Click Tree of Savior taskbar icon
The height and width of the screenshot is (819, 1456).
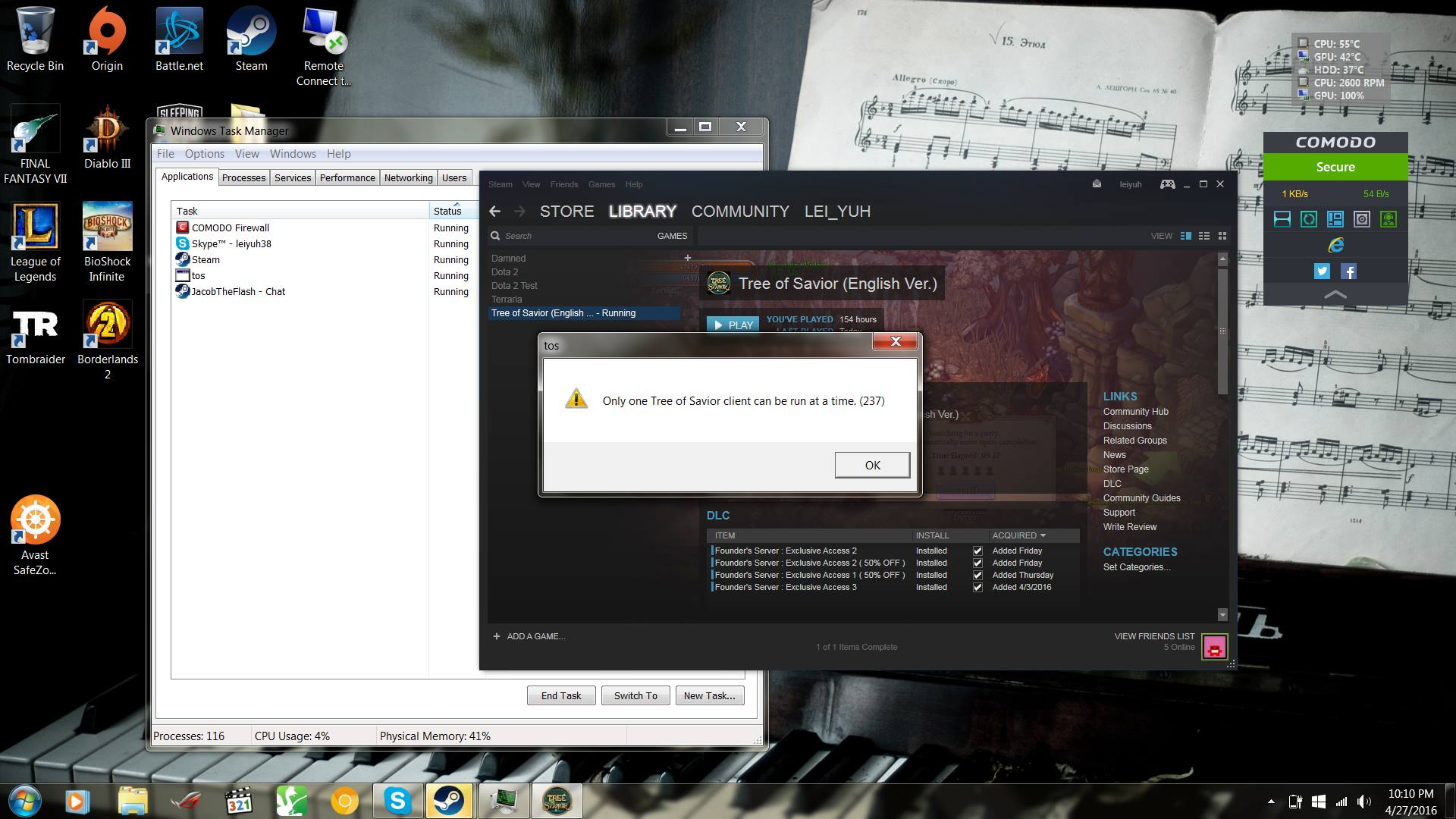(x=556, y=801)
